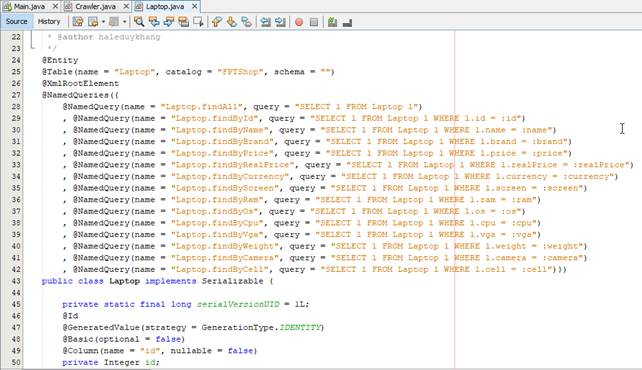Go to the next bookmark
The image size is (642, 370).
pos(231,22)
